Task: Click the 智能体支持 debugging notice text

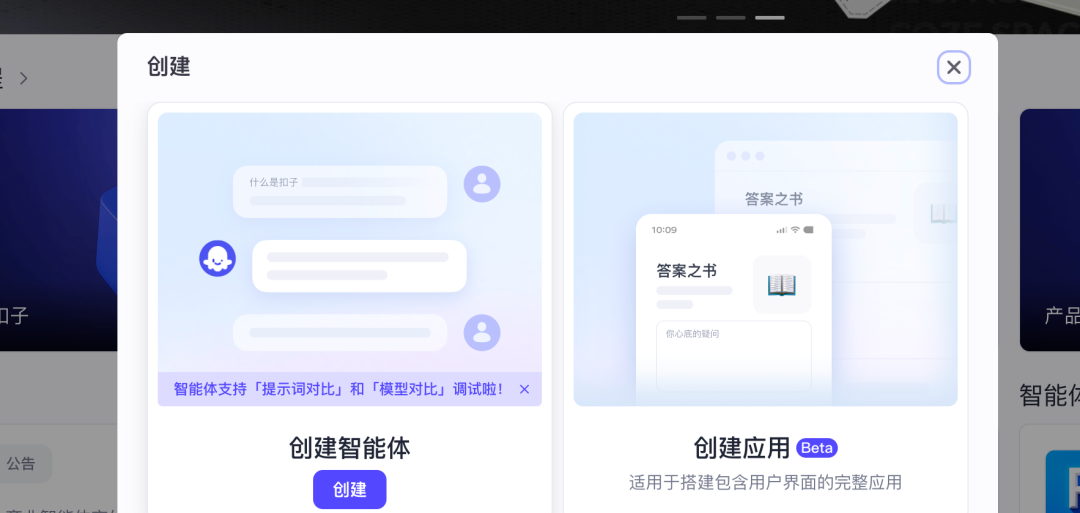Action: (x=339, y=389)
